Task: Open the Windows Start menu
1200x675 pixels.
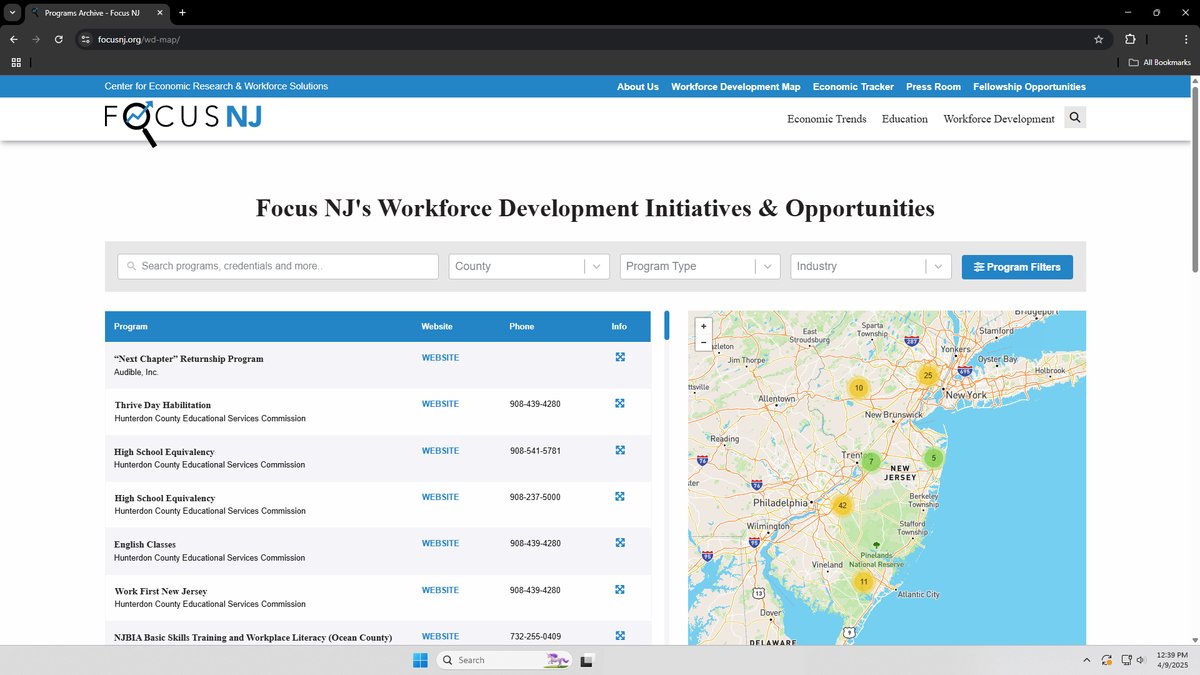Action: click(420, 660)
